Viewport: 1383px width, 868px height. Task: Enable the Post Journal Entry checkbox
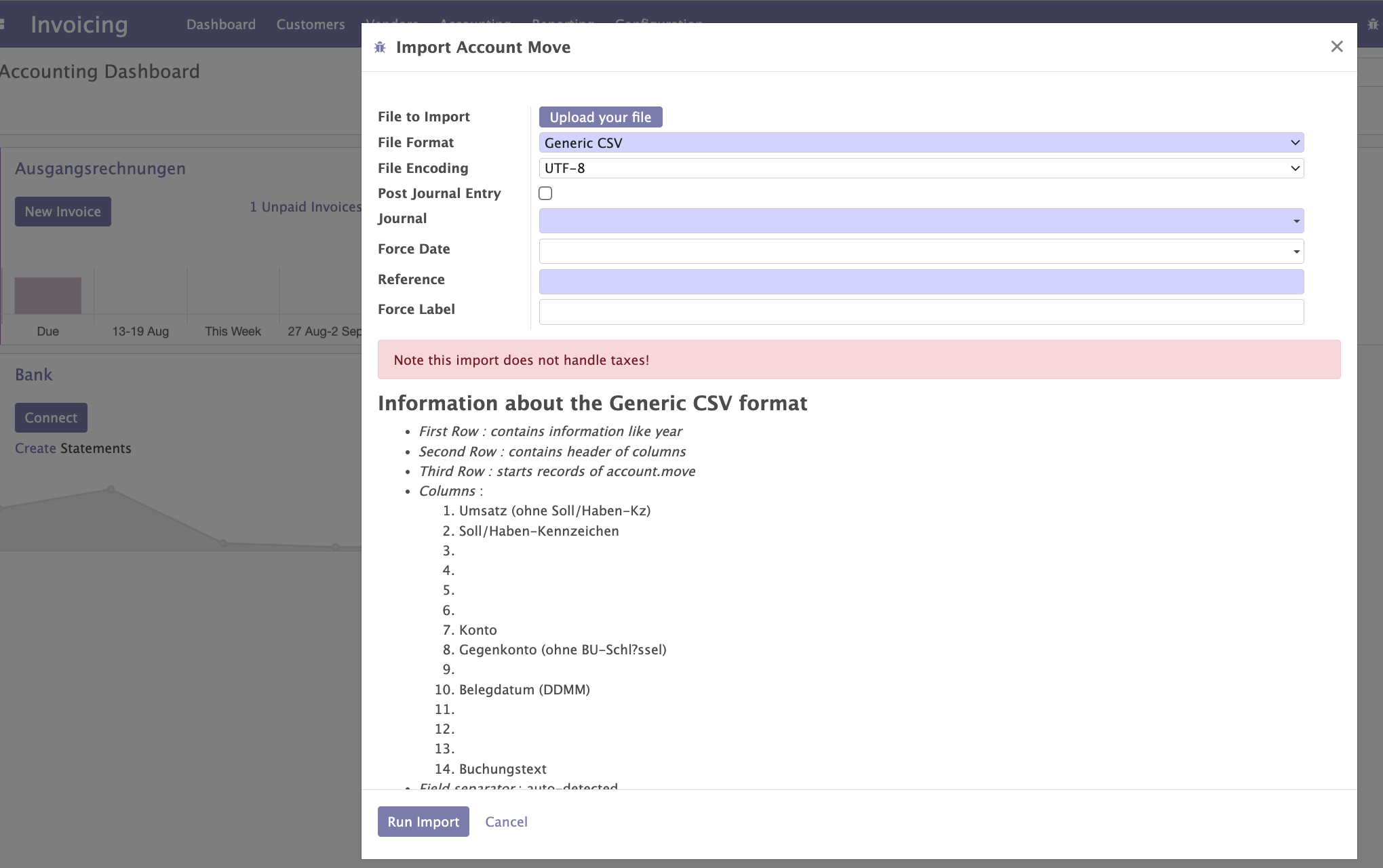point(545,193)
